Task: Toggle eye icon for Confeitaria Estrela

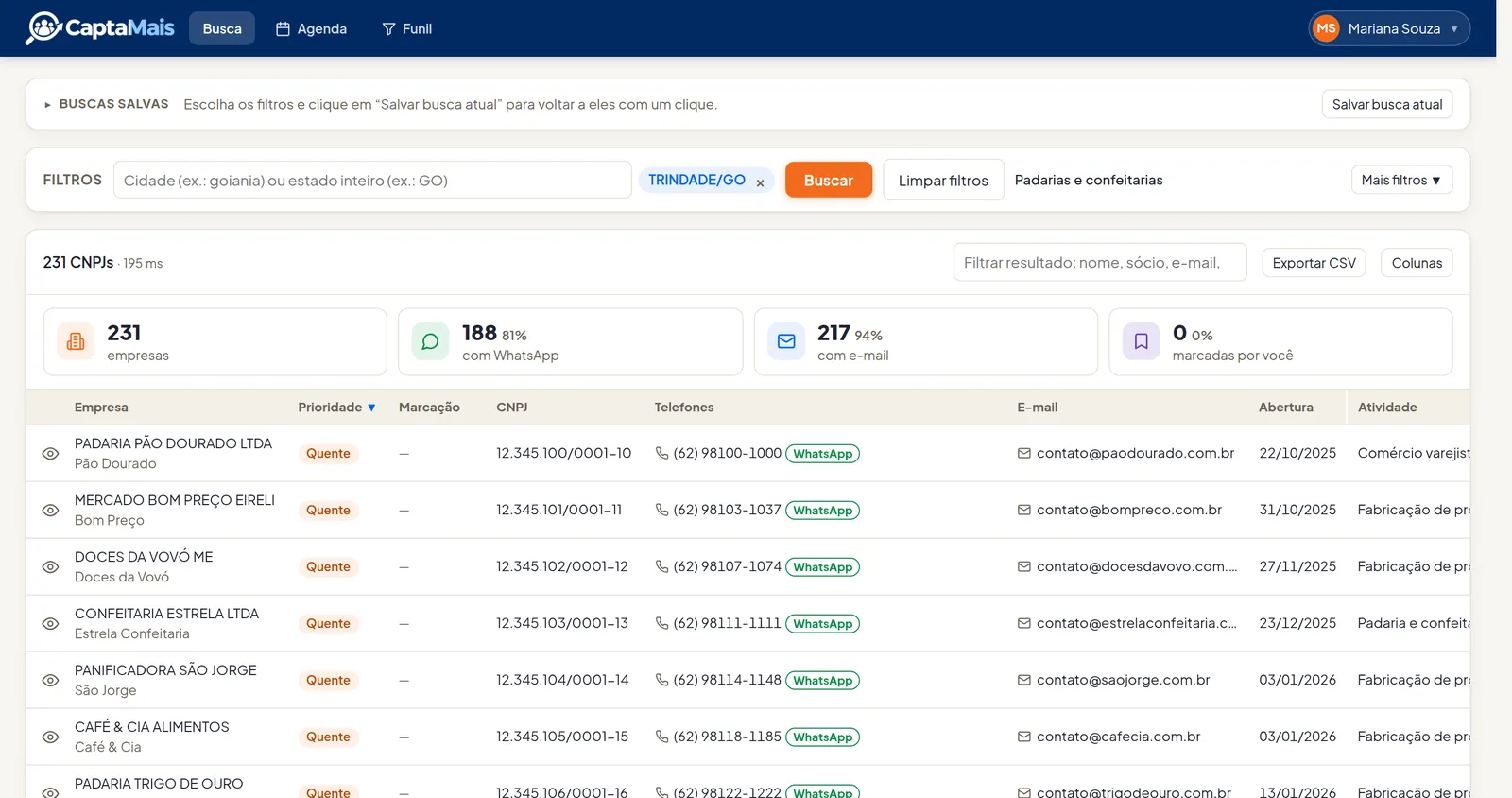Action: click(51, 624)
